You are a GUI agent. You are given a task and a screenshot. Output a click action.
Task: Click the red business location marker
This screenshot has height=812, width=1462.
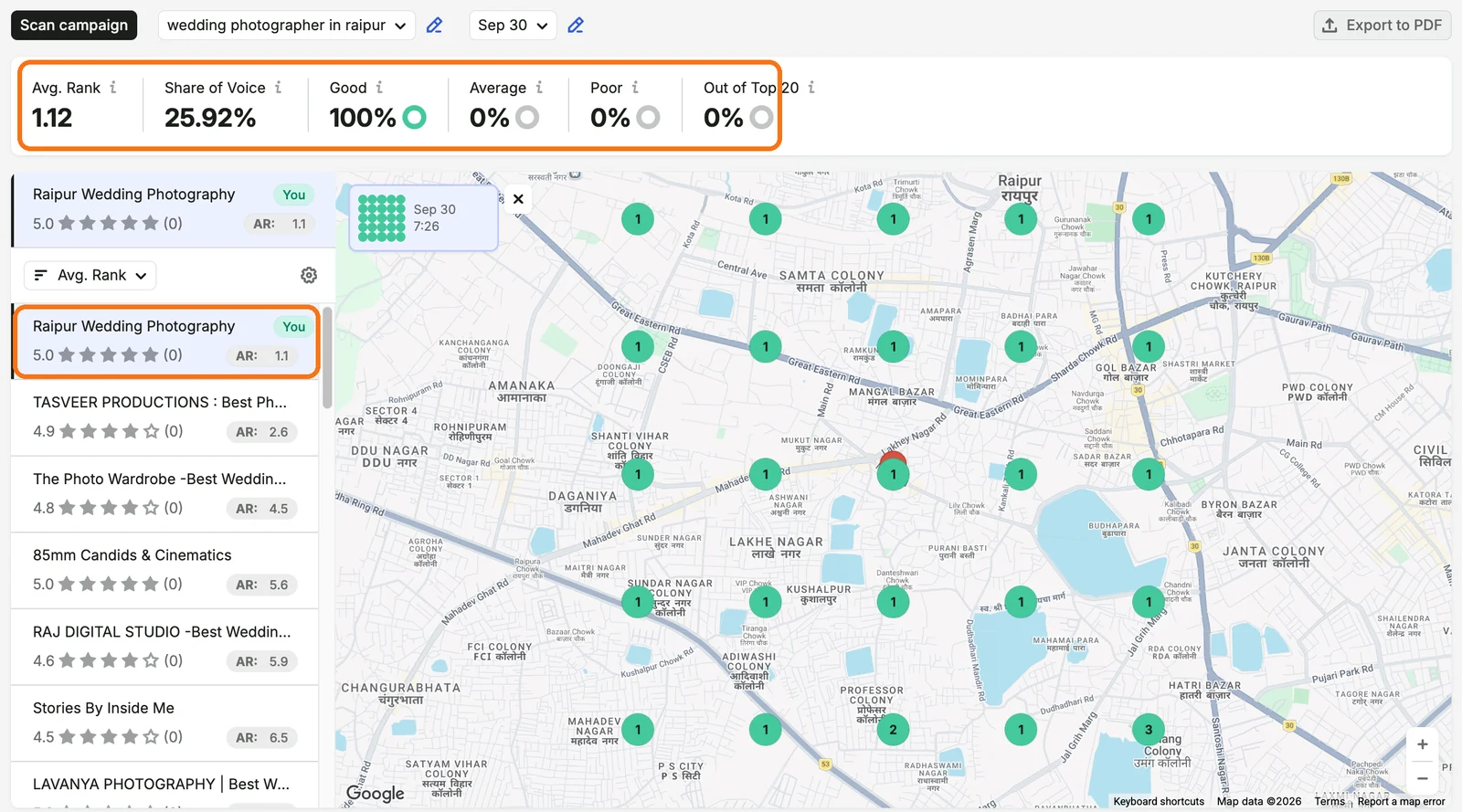coord(893,456)
